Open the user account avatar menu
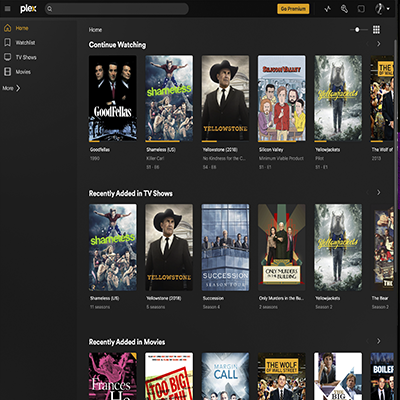 [x=382, y=9]
